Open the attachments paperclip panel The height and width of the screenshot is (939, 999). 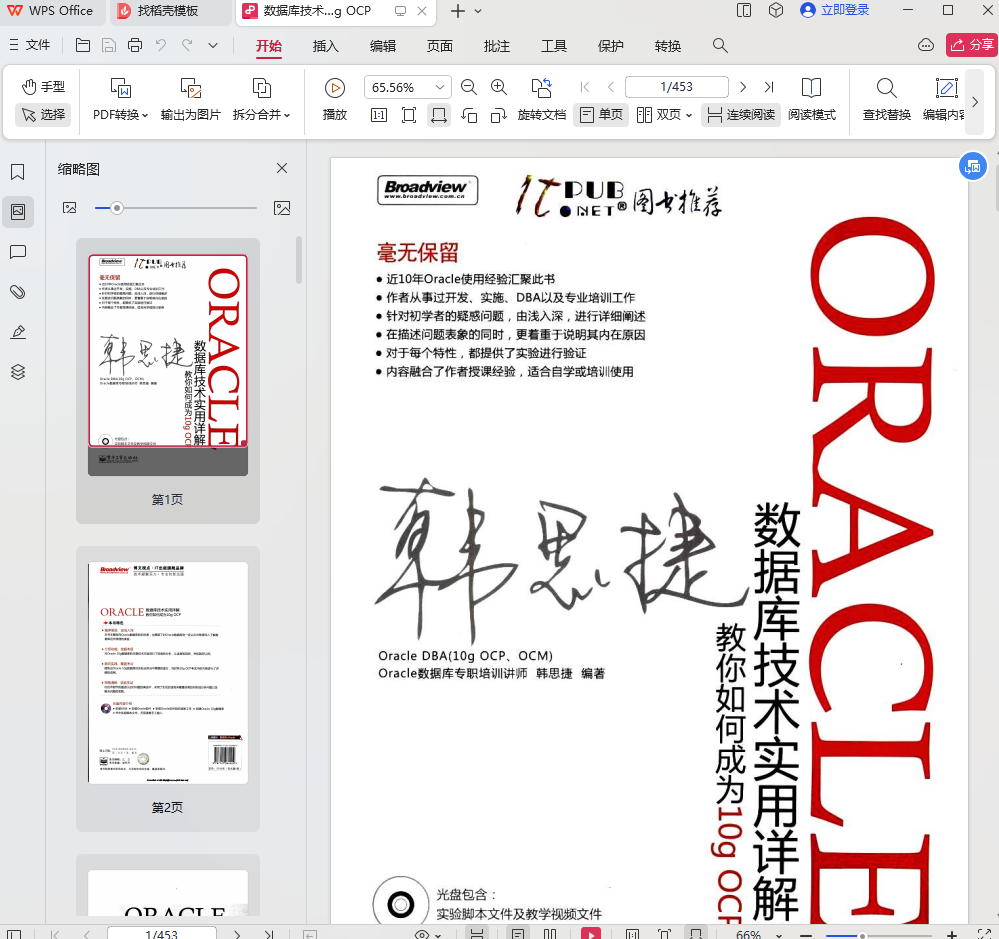(17, 292)
